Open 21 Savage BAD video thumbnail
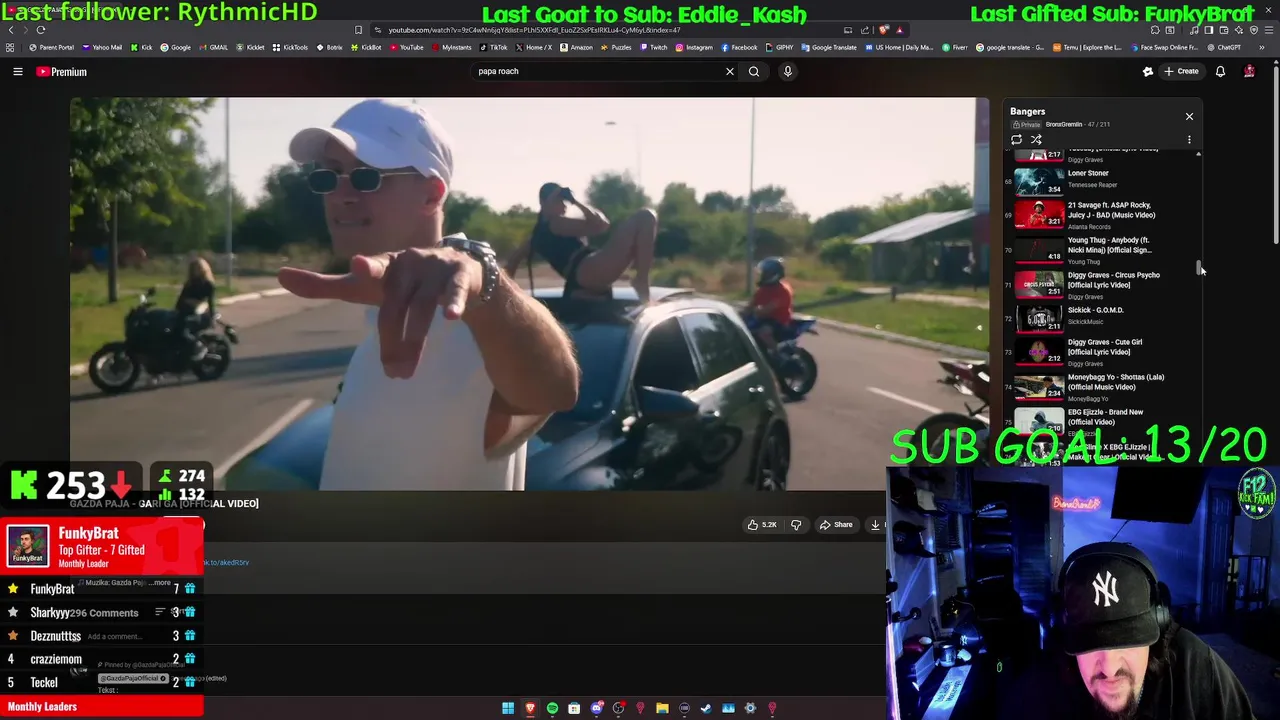 coord(1039,215)
